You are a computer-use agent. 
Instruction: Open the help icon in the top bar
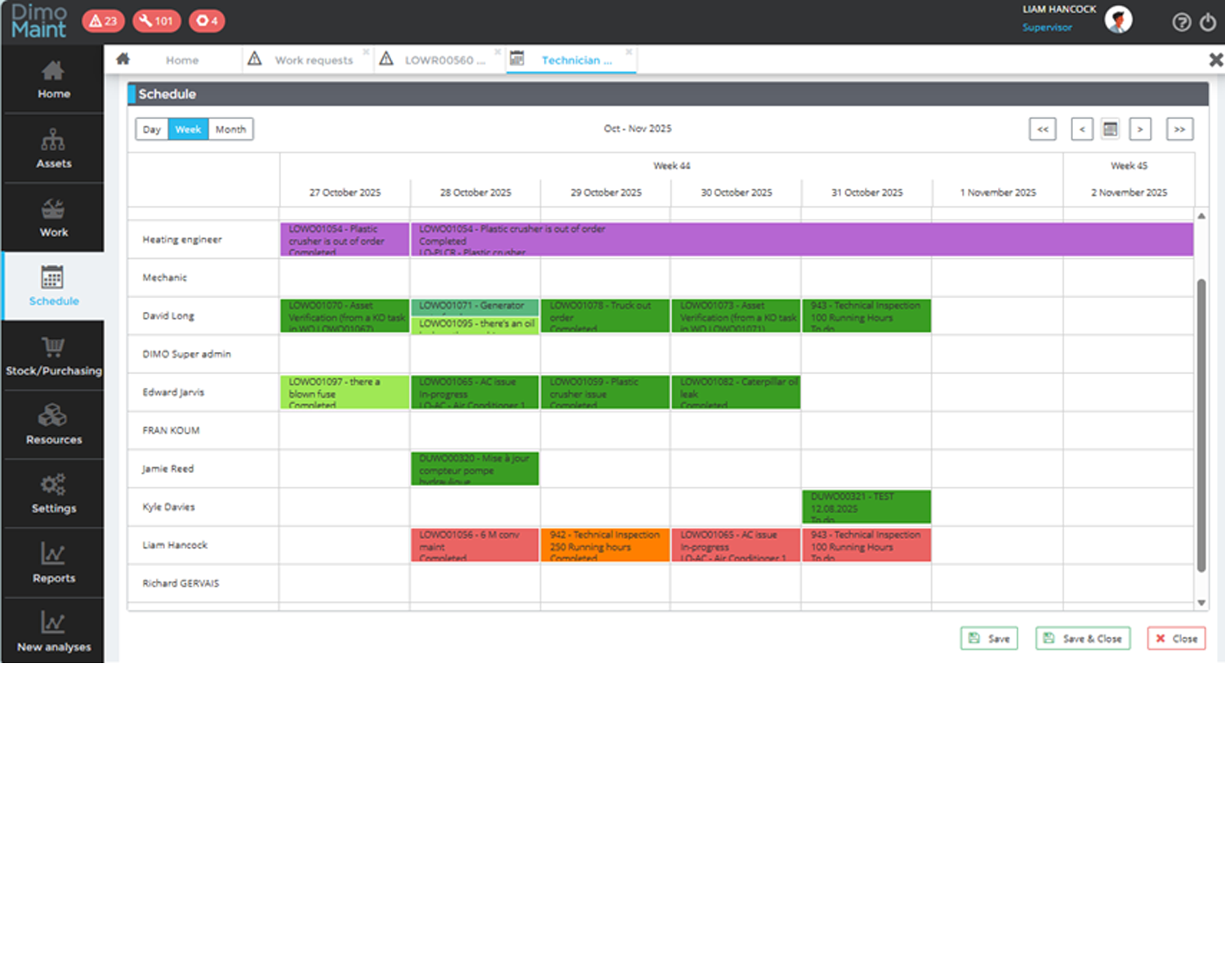click(x=1182, y=22)
